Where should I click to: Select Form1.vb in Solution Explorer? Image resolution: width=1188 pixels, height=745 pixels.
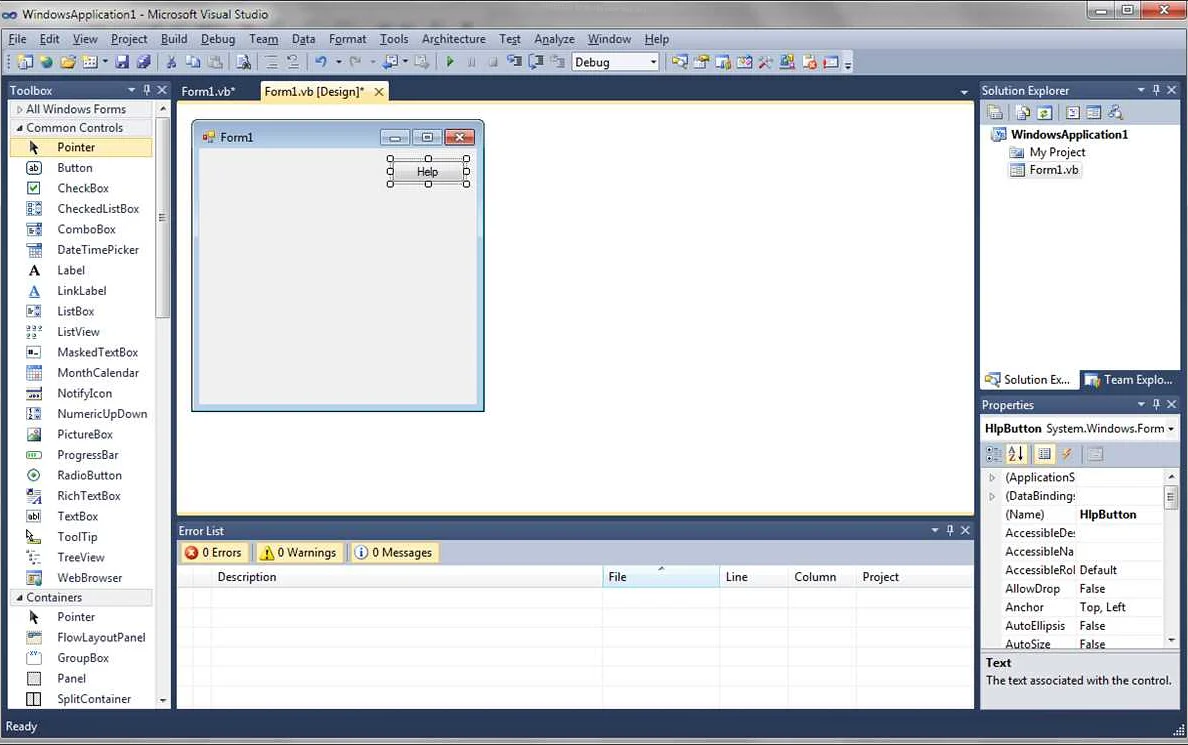(1053, 170)
